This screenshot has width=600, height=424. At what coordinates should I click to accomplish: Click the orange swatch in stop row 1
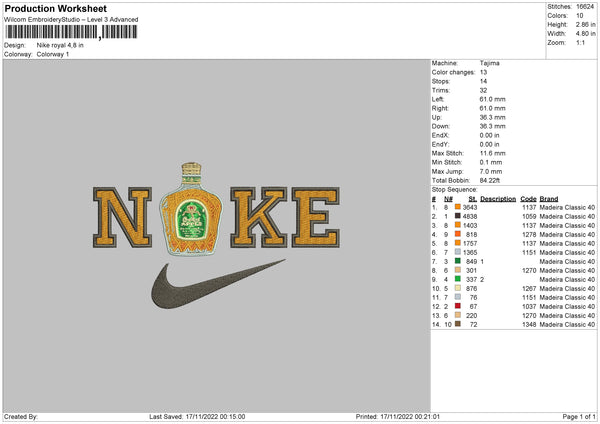pos(458,207)
